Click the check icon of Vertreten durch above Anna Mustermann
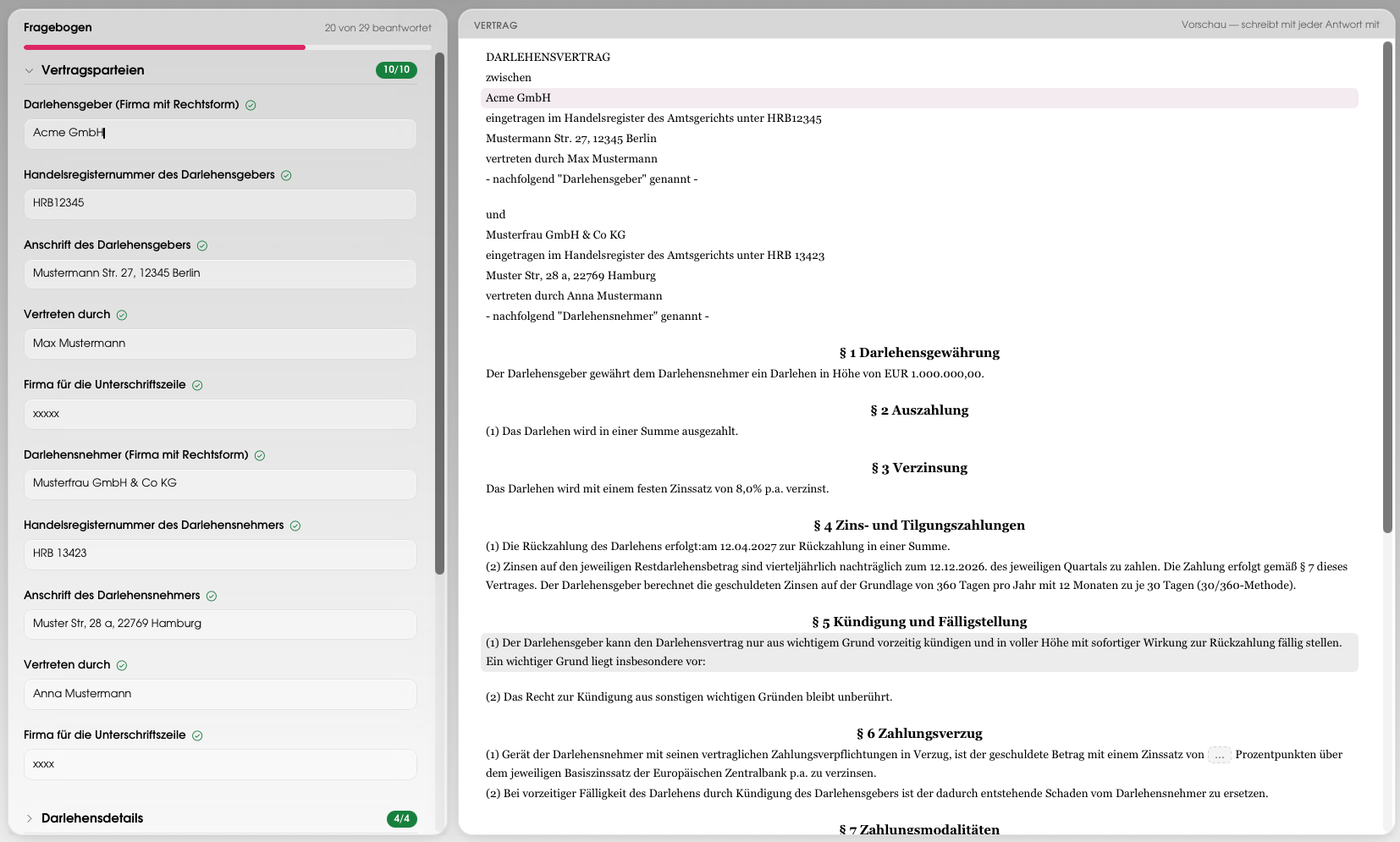Viewport: 1400px width, 842px height. 122,665
